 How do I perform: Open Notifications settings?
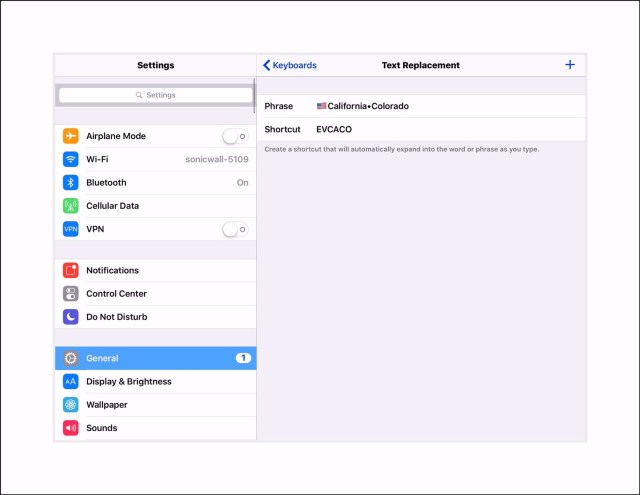coord(156,270)
